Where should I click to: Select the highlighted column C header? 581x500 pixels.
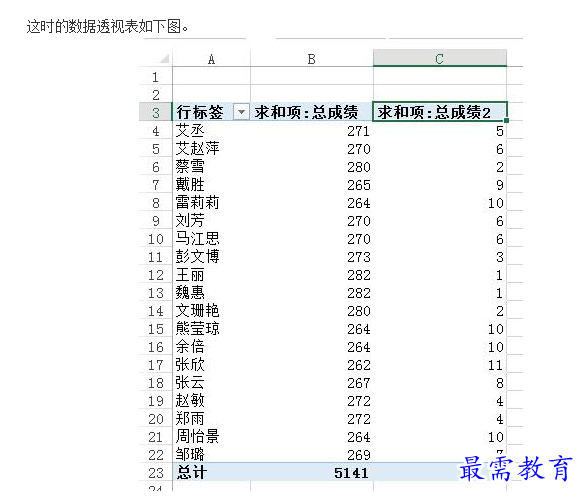point(439,58)
